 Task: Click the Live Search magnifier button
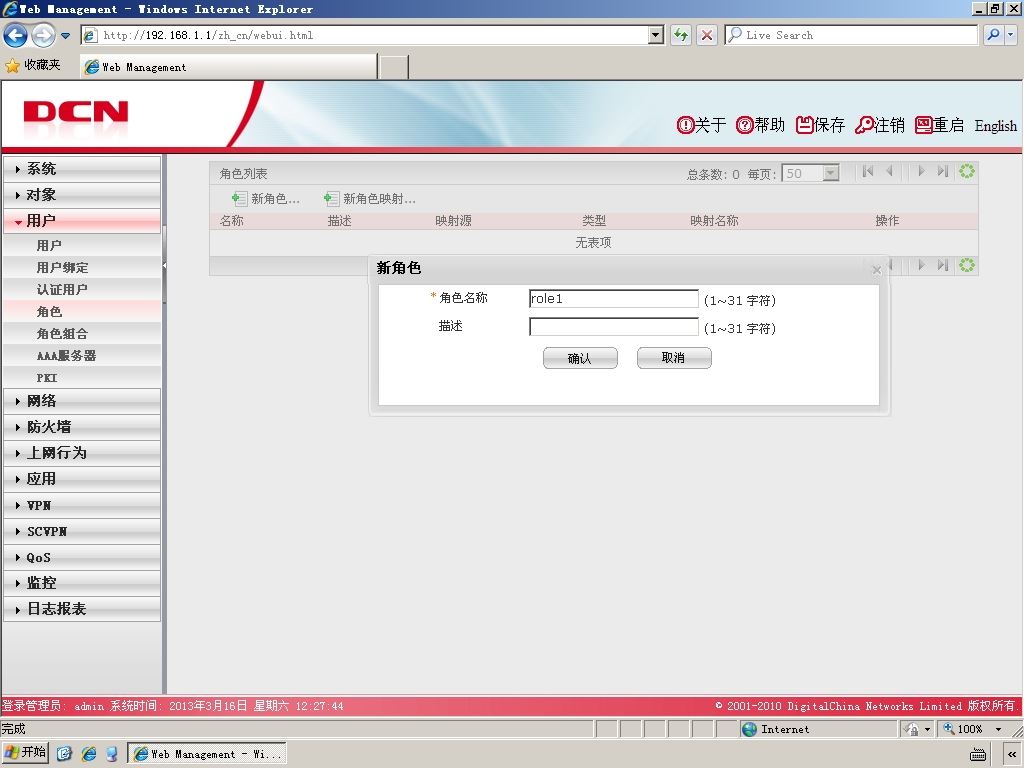(993, 35)
